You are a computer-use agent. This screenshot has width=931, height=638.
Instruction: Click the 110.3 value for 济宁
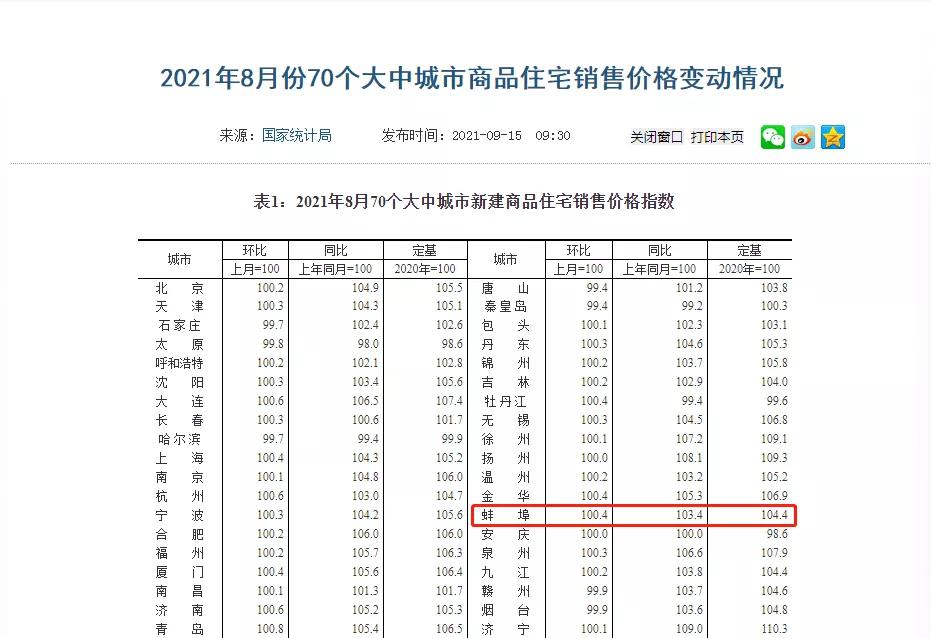(x=775, y=629)
